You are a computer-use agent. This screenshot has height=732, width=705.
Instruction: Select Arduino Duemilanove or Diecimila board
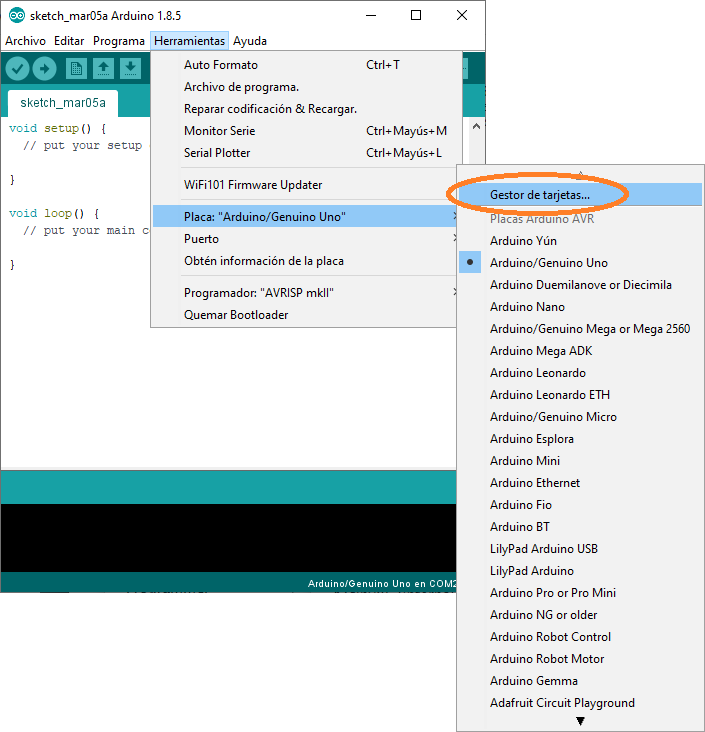[580, 285]
